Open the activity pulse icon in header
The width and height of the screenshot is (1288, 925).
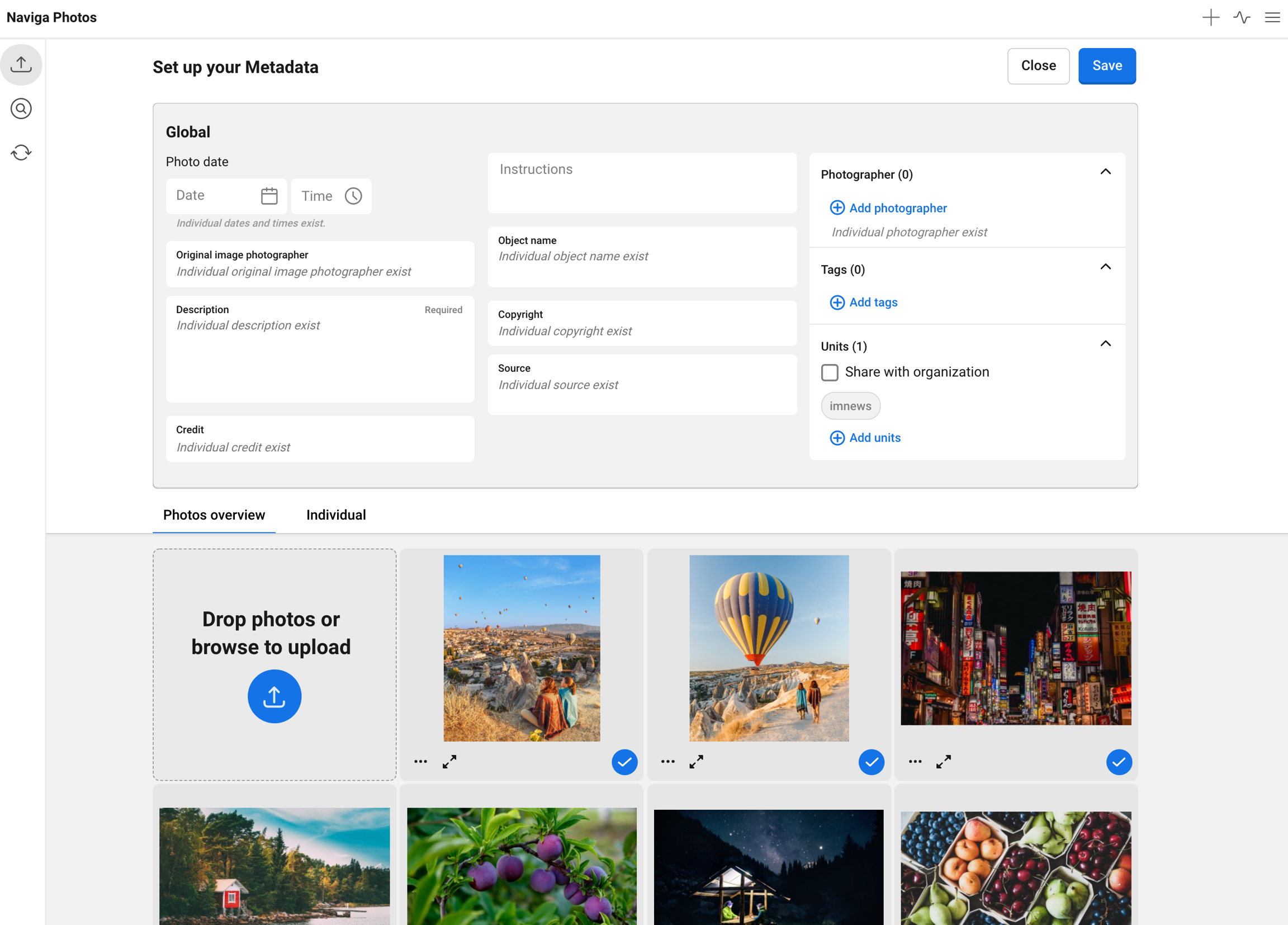tap(1242, 17)
